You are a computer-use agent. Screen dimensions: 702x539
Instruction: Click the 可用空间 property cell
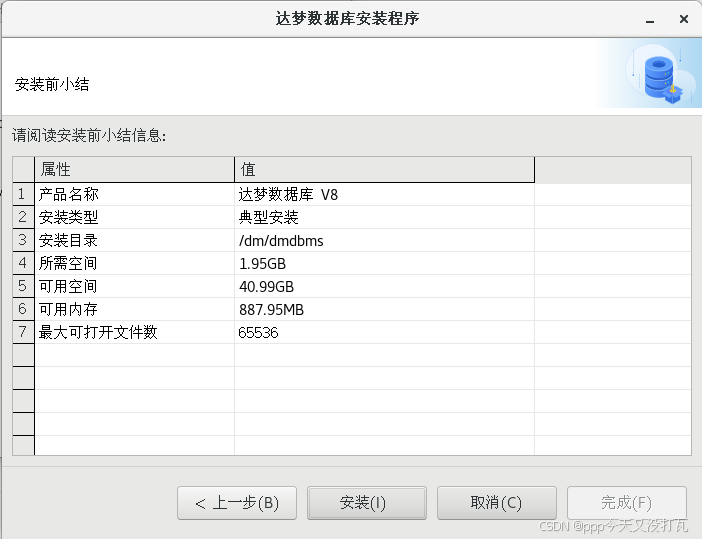point(134,287)
